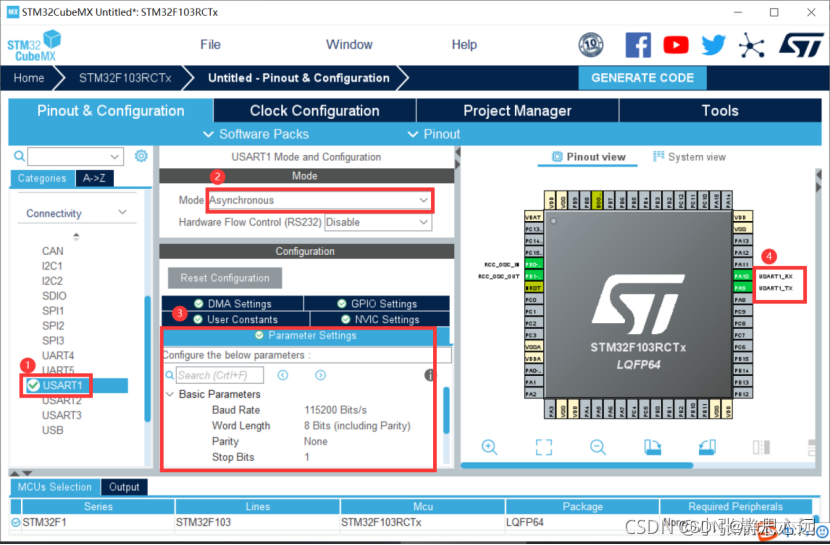Click the status icon beside STM32F1 row
Screen dimensions: 830x545
click(x=16, y=523)
